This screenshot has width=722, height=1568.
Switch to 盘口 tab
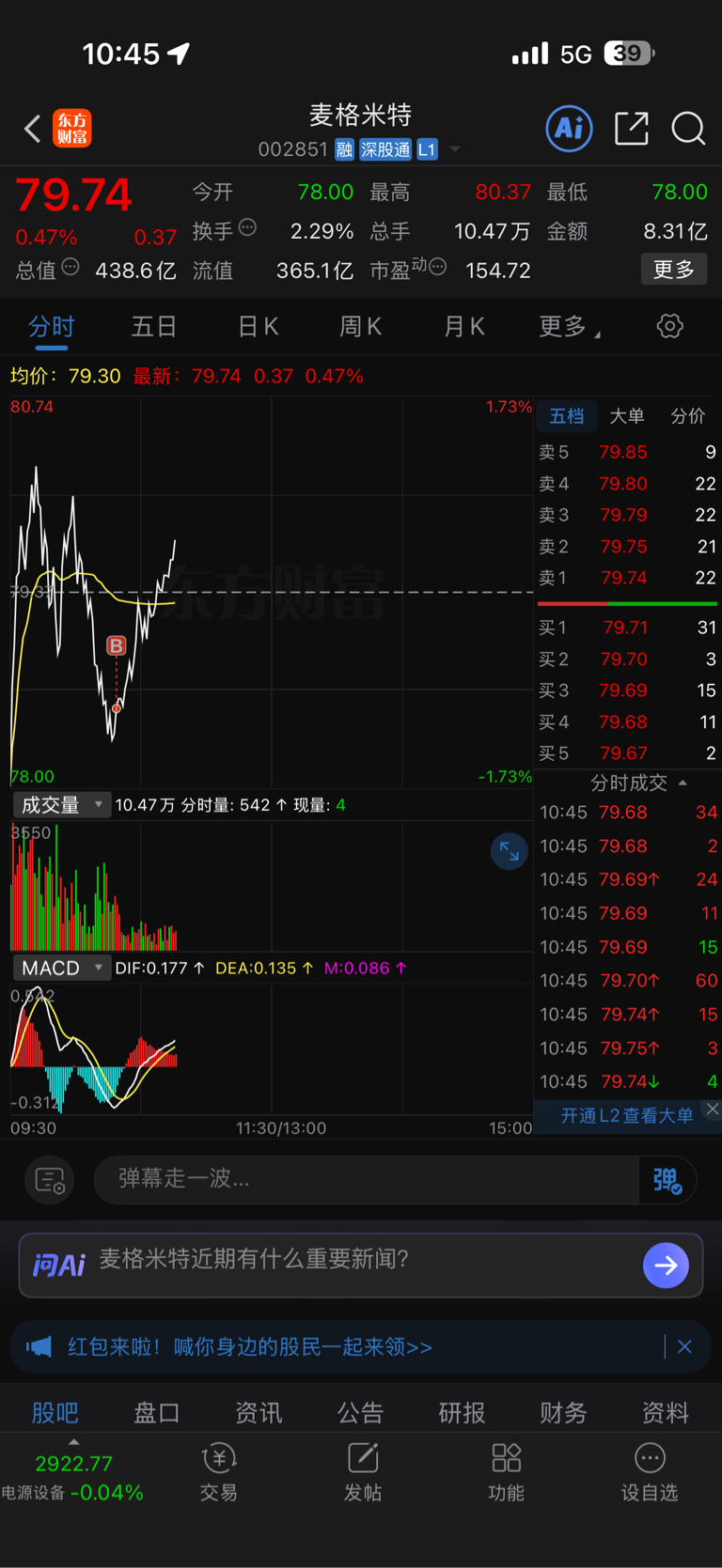click(x=157, y=1412)
